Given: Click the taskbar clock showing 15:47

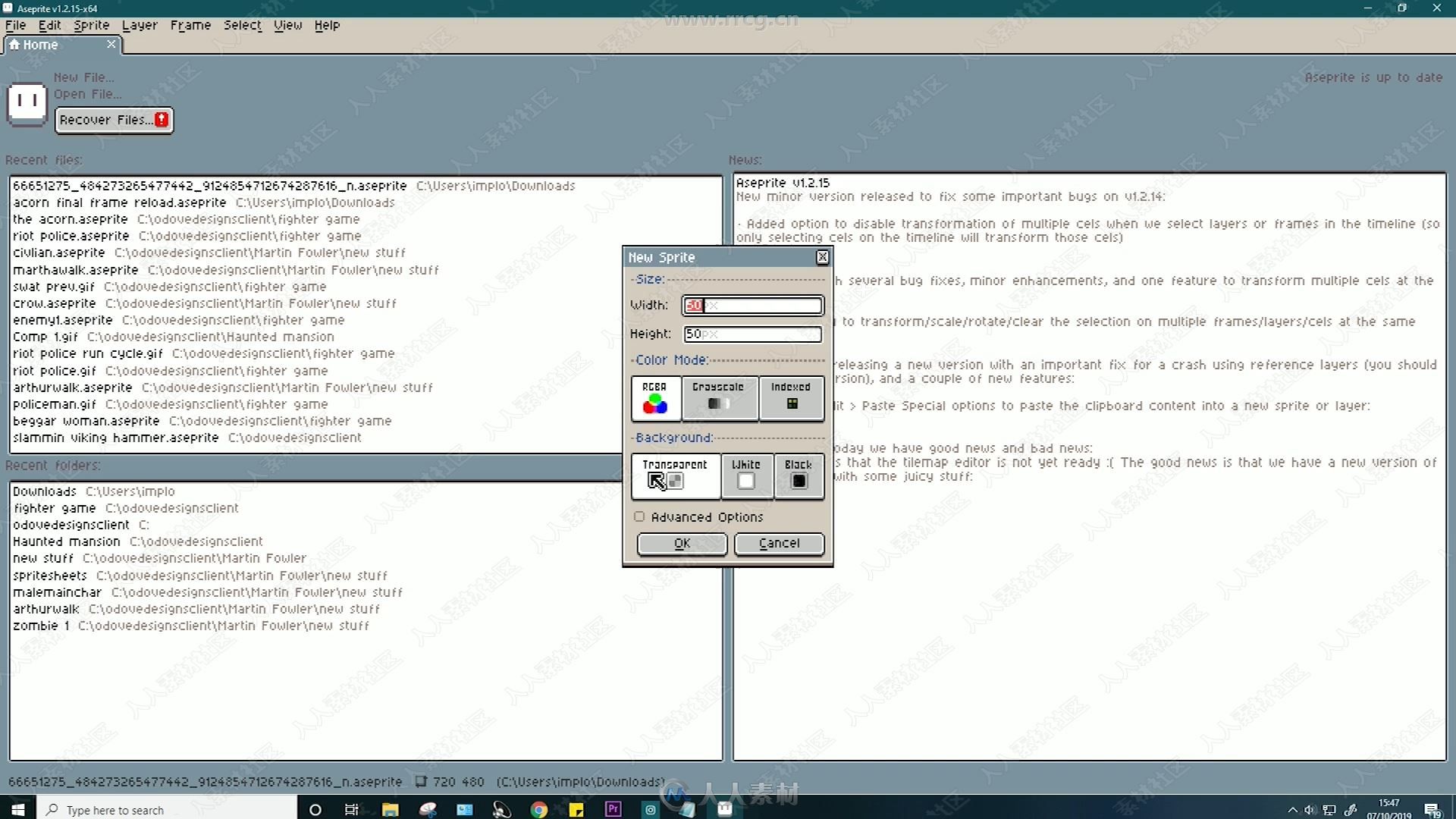Looking at the screenshot, I should click(1389, 809).
